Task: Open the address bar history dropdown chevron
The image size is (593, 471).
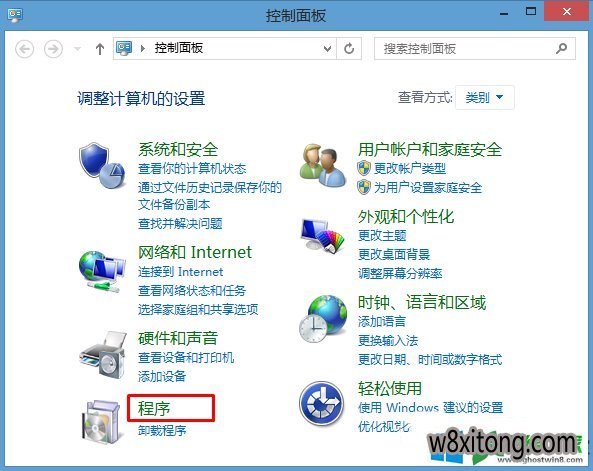Action: [x=328, y=49]
